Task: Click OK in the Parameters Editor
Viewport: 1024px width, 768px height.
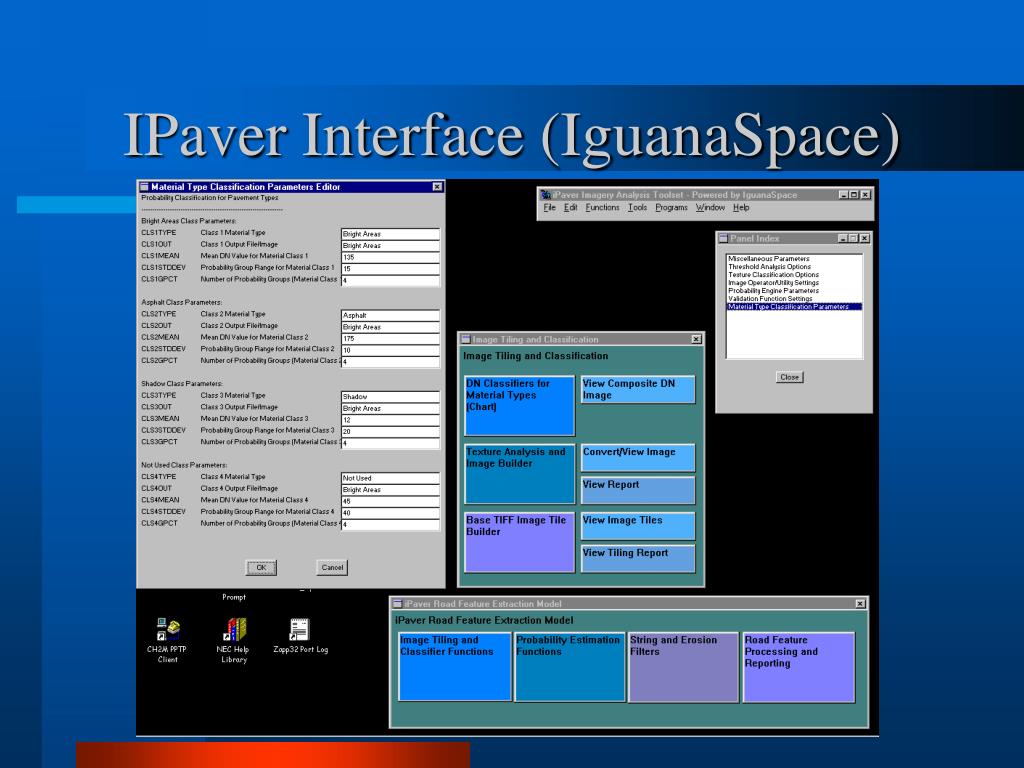Action: click(261, 568)
